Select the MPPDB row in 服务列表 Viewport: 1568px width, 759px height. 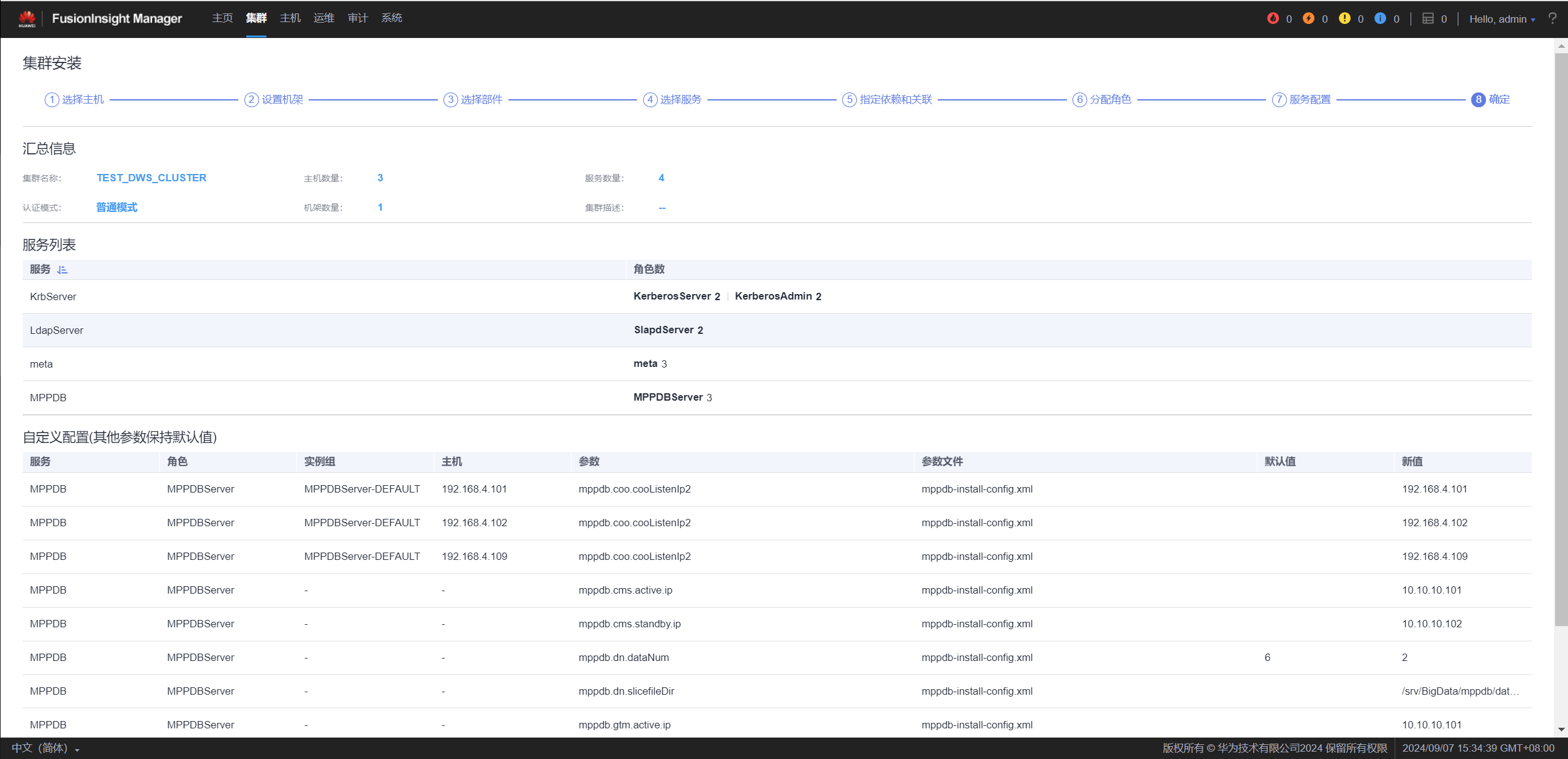click(x=777, y=398)
